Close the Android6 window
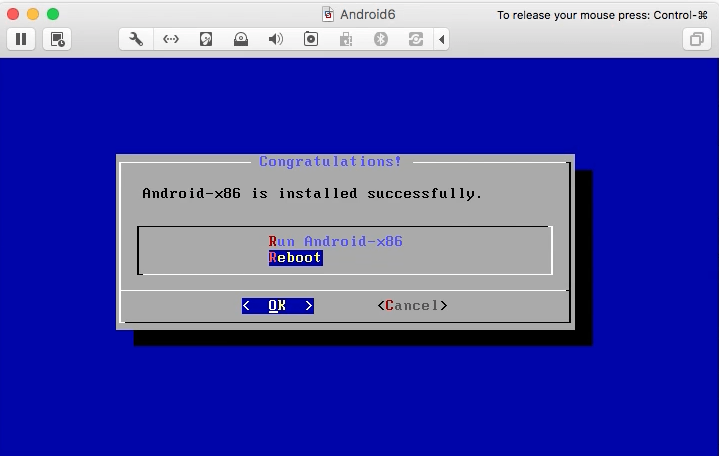 pyautogui.click(x=13, y=14)
